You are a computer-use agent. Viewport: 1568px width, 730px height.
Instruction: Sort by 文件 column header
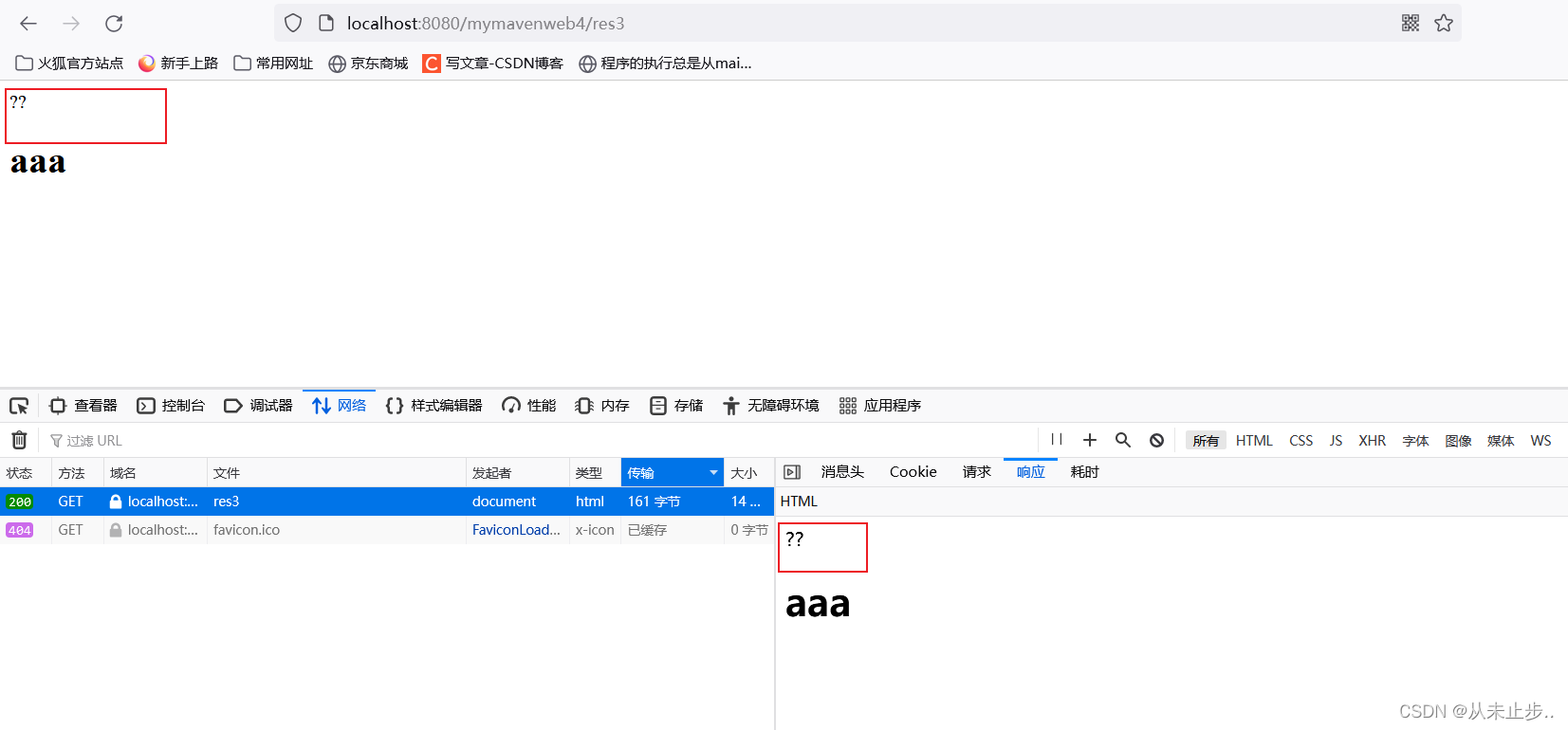[x=337, y=473]
